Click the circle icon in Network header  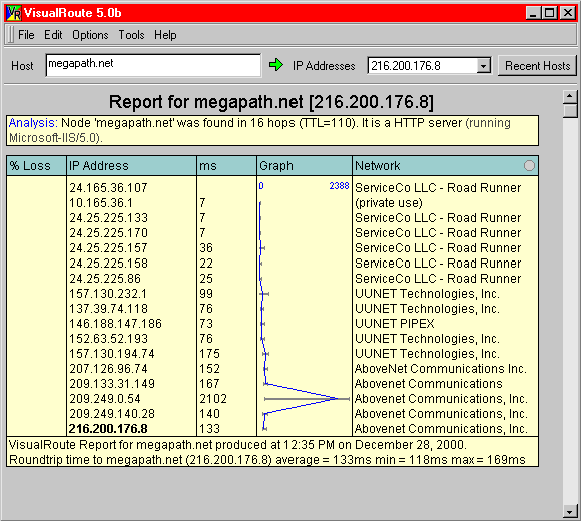(529, 166)
